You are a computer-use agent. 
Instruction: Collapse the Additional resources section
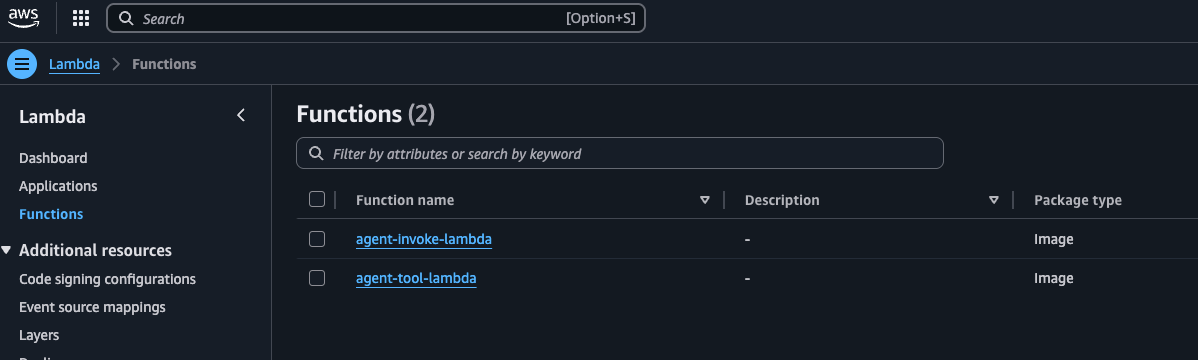(7, 251)
